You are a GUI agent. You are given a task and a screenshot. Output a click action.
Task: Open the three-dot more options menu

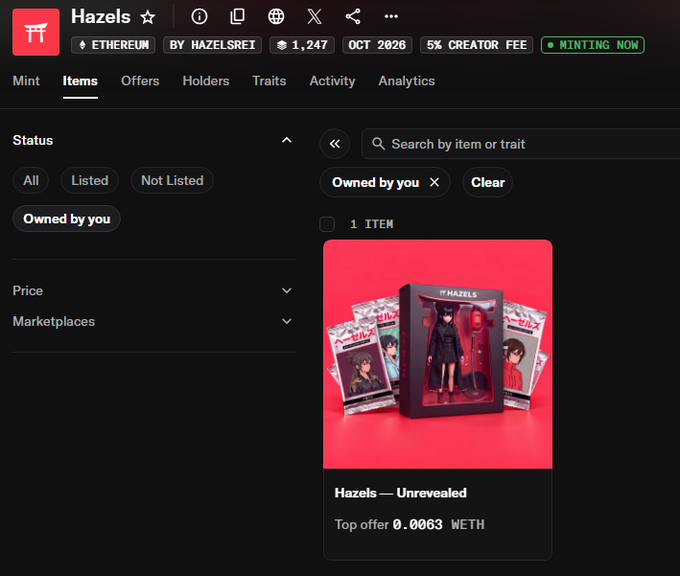(391, 16)
